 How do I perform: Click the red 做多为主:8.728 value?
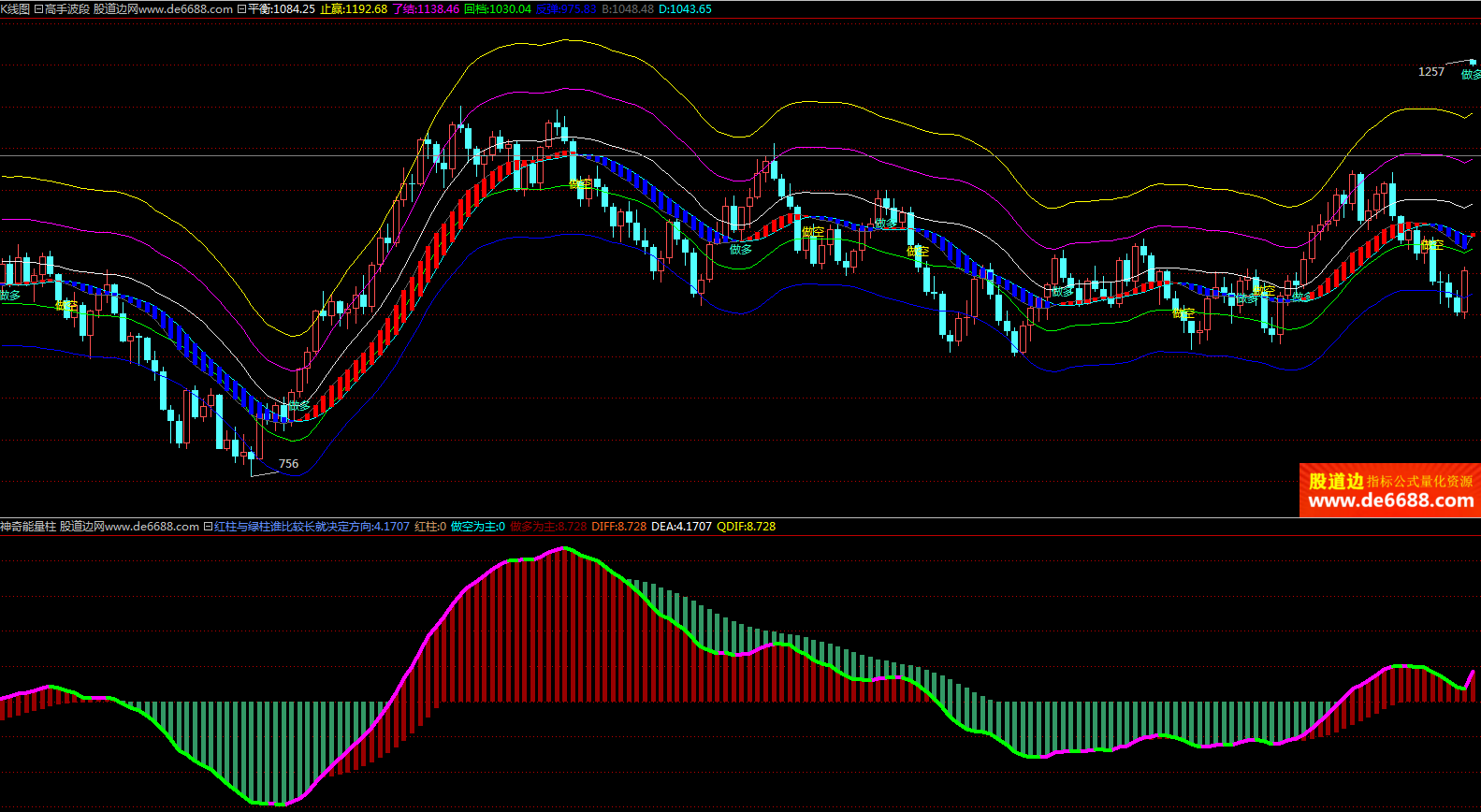coord(548,527)
